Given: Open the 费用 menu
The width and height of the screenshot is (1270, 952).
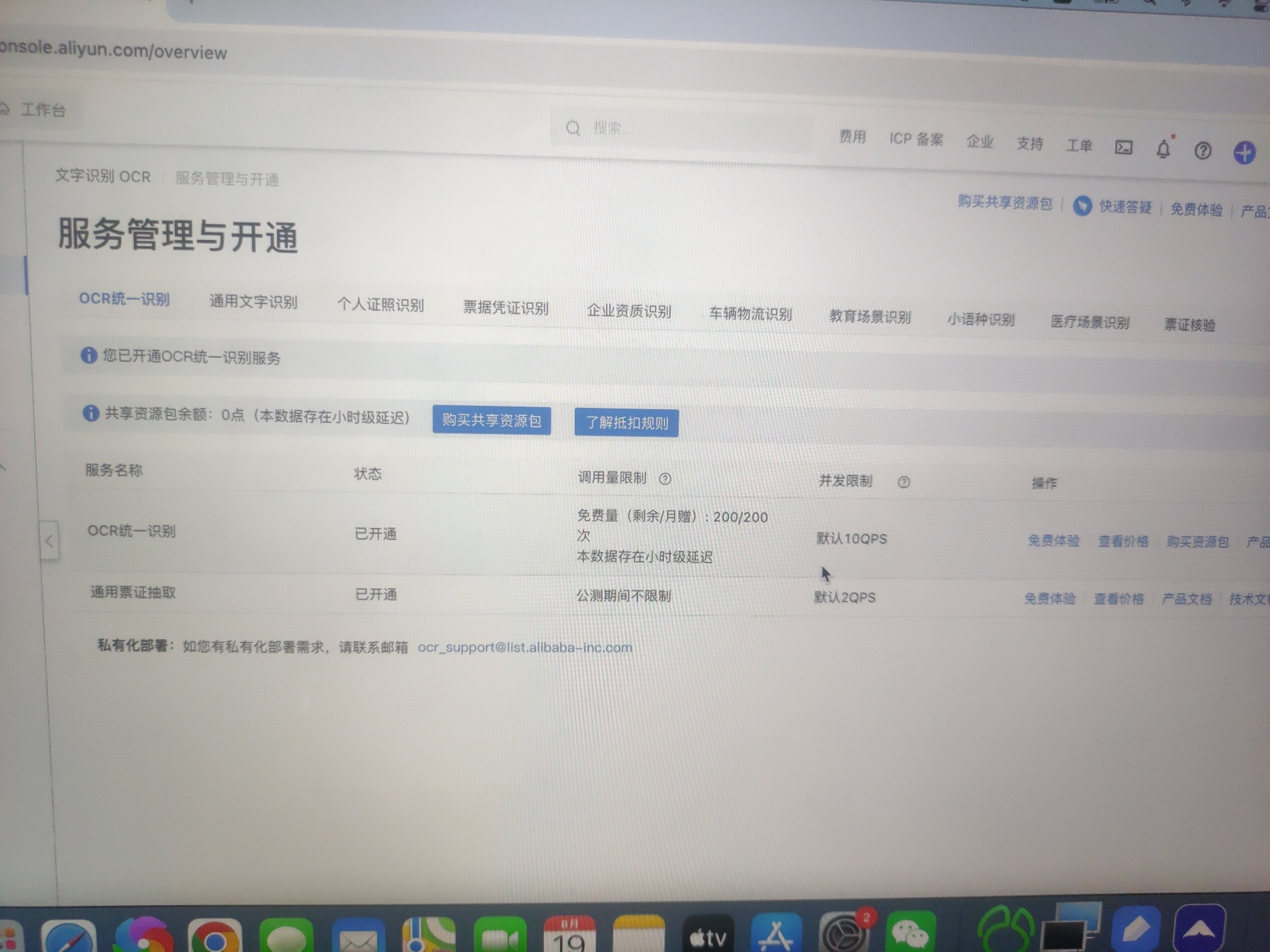Looking at the screenshot, I should coord(853,136).
